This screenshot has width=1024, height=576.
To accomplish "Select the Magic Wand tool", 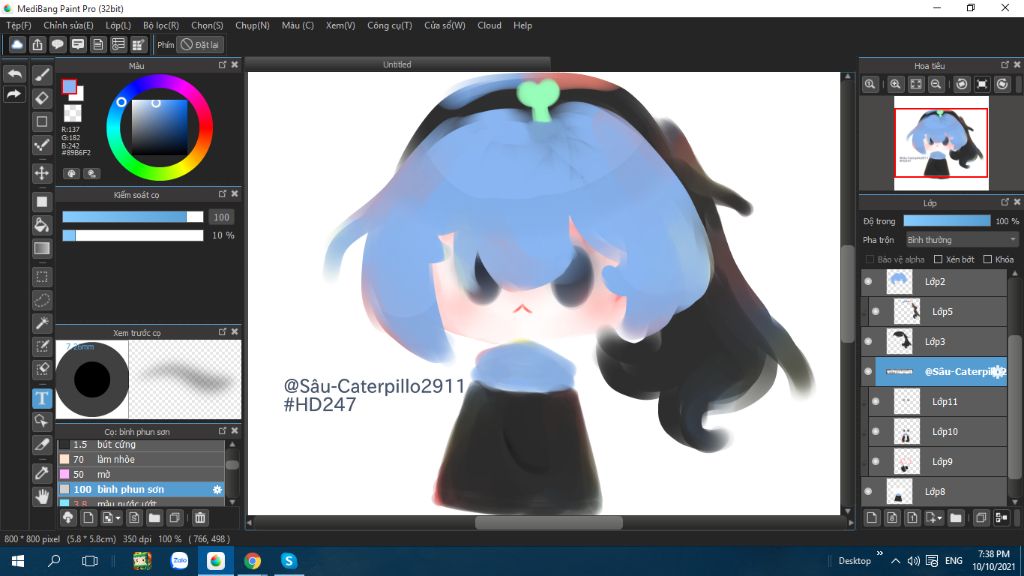I will (42, 323).
